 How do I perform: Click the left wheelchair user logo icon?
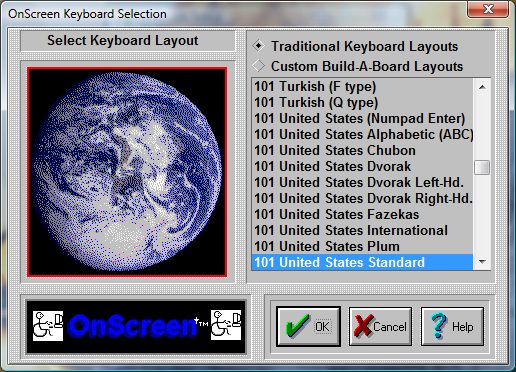[x=48, y=326]
